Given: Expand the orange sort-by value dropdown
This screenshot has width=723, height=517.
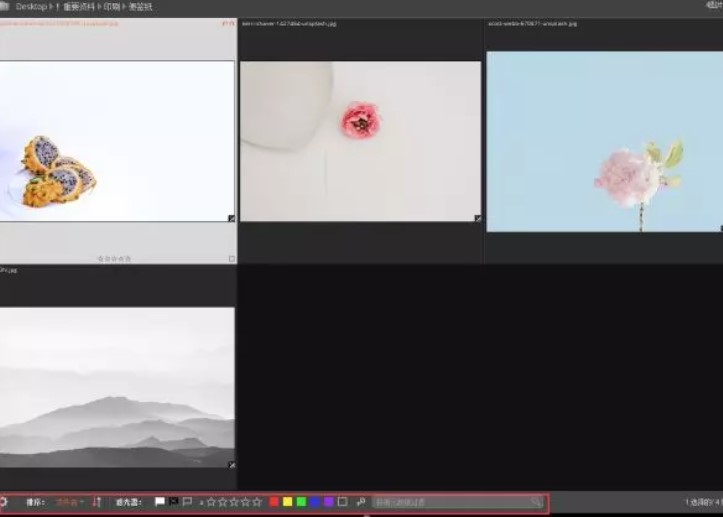Looking at the screenshot, I should click(70, 501).
